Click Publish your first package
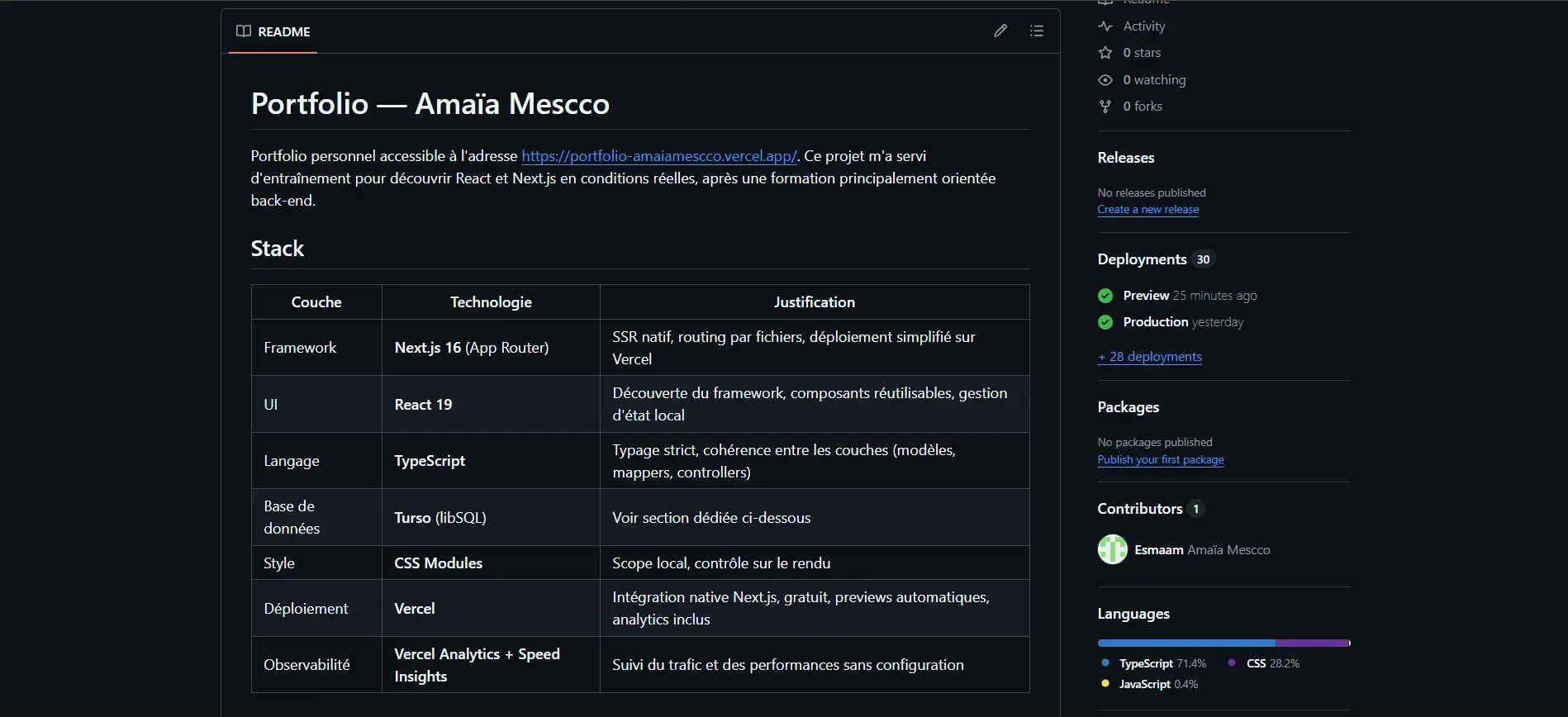The height and width of the screenshot is (717, 1568). coord(1160,460)
